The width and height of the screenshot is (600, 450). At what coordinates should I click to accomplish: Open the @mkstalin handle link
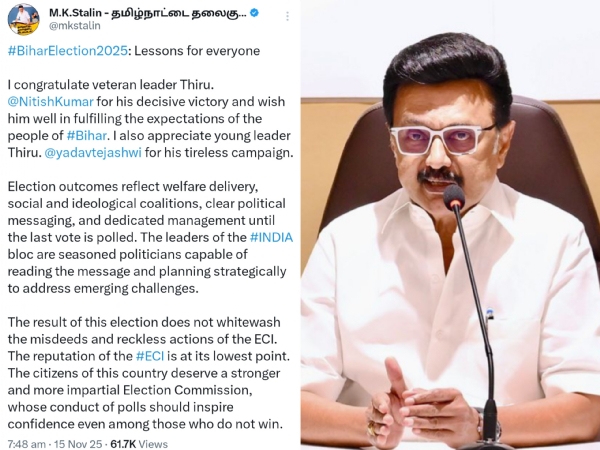75,26
